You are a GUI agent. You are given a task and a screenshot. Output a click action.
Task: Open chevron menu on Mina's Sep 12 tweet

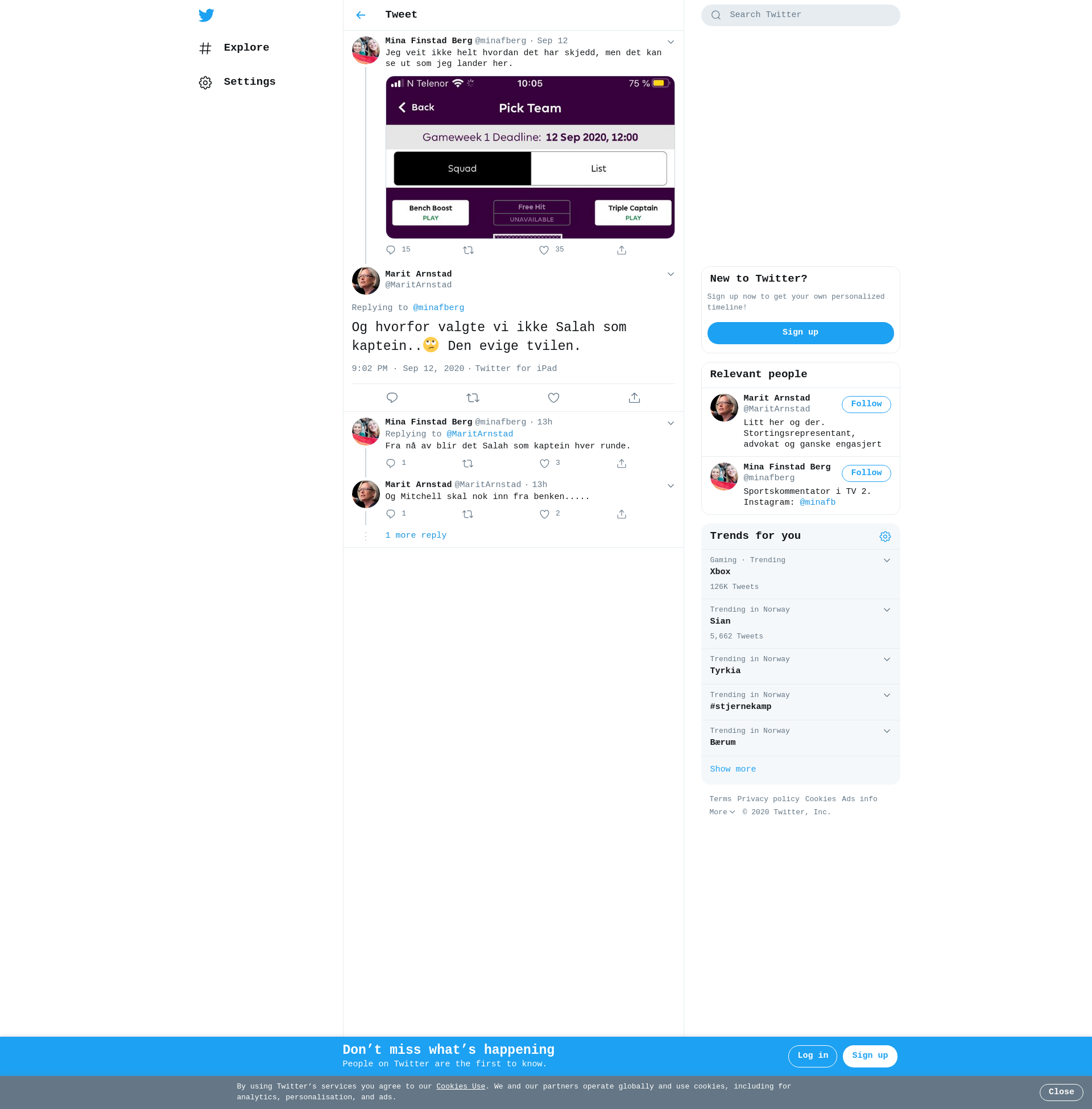click(670, 42)
